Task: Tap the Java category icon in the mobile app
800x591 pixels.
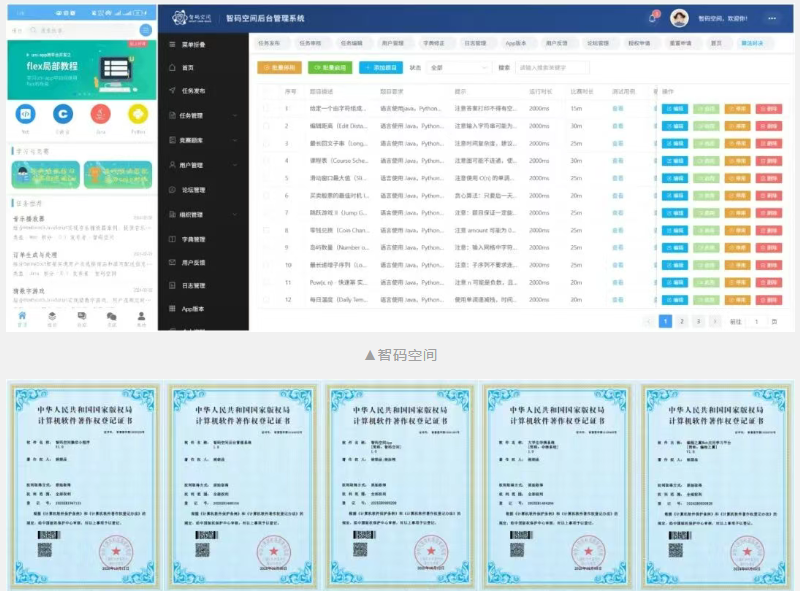Action: [x=100, y=114]
